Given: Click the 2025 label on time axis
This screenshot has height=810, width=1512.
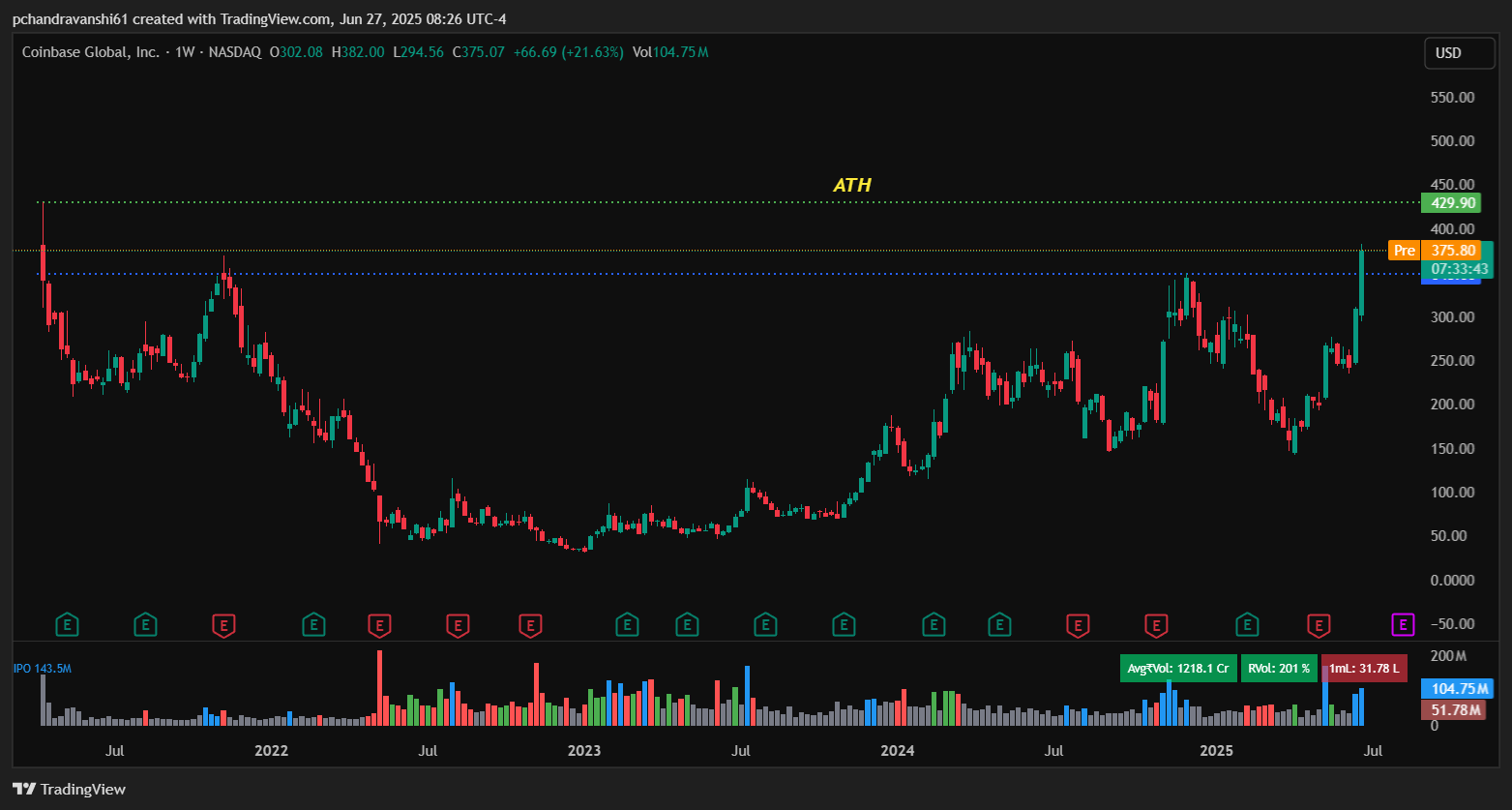Looking at the screenshot, I should point(1217,751).
